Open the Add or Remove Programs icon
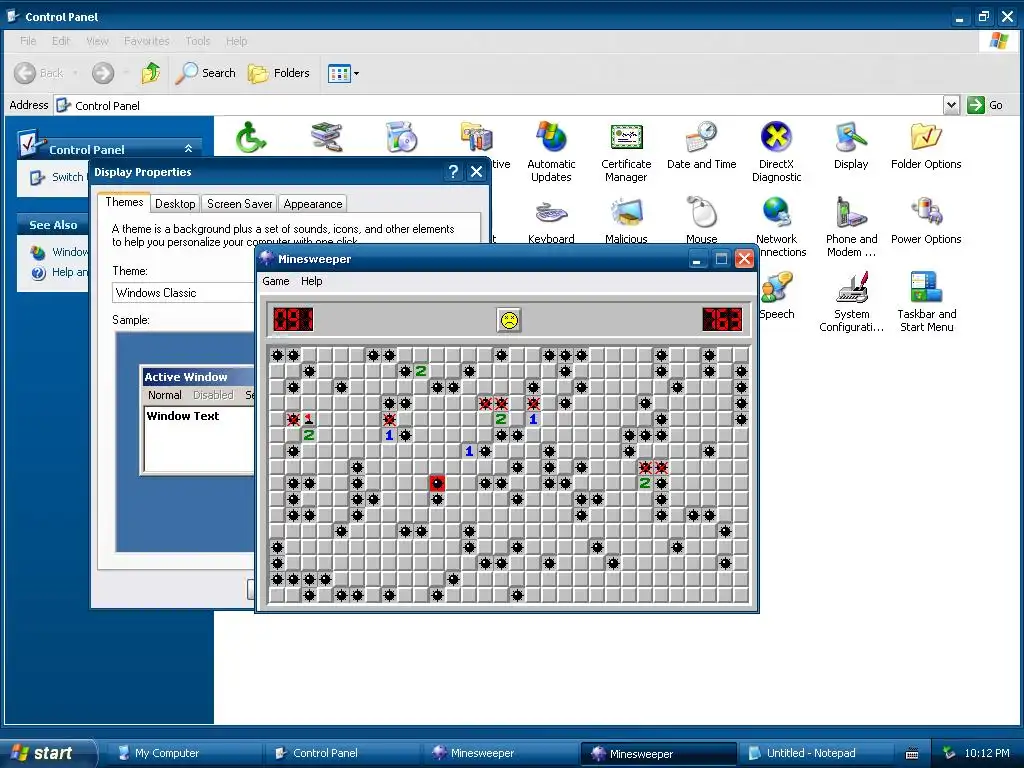 coord(401,137)
